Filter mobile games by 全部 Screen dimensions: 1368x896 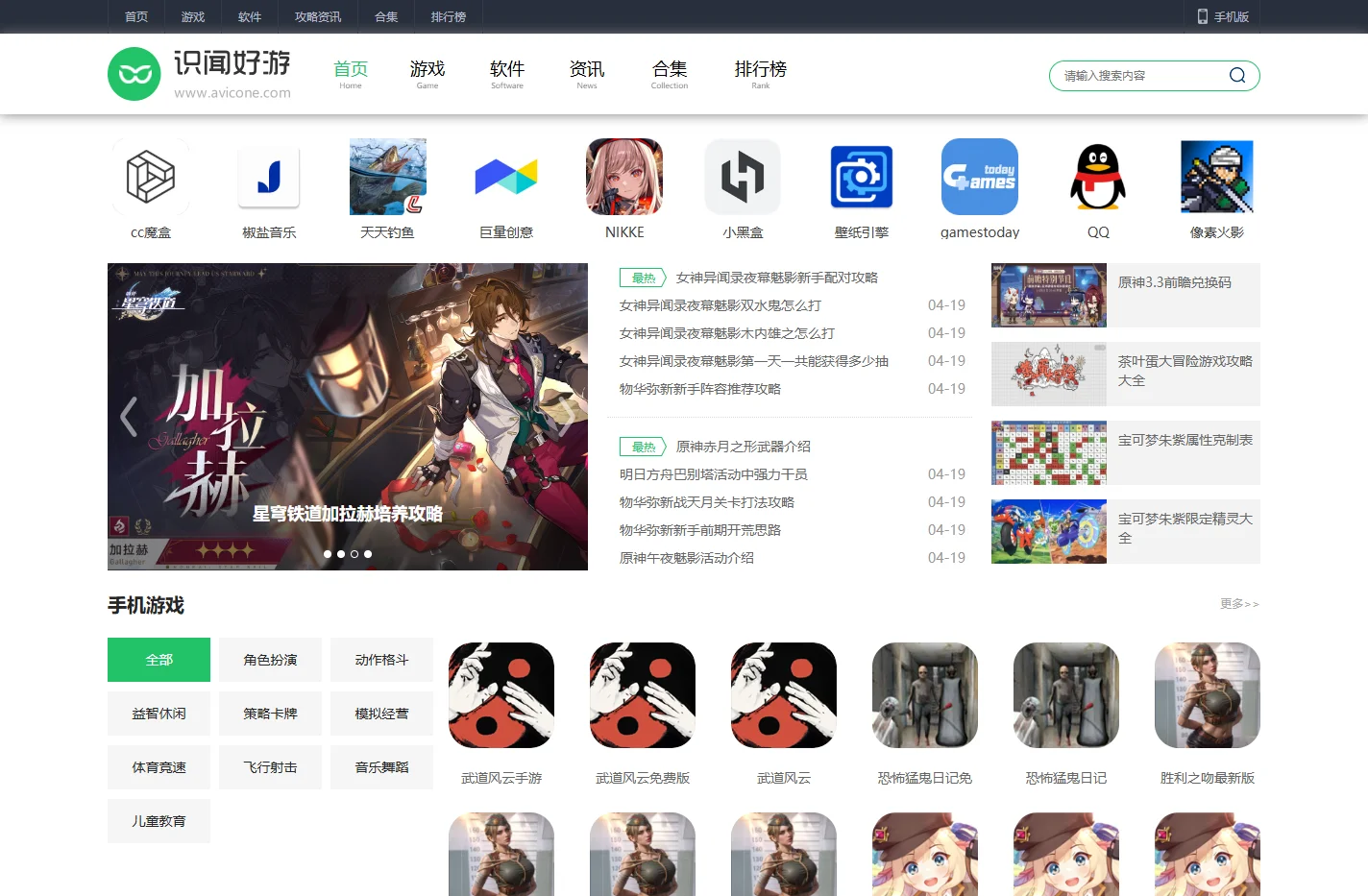159,660
